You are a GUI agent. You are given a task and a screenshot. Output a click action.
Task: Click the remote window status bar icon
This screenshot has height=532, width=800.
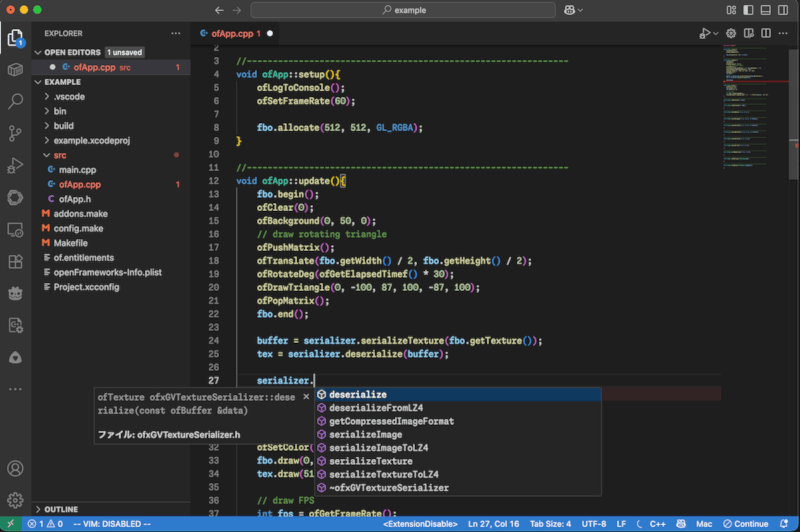point(10,524)
